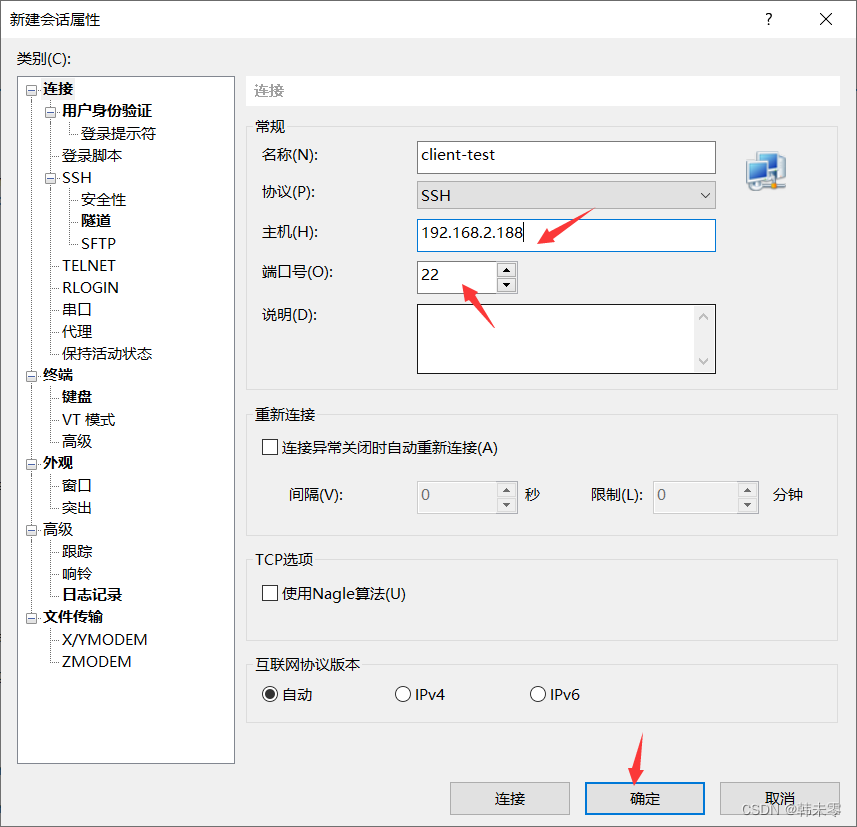This screenshot has width=857, height=827.
Task: Select VT 模式 in the tree
Action: [89, 420]
